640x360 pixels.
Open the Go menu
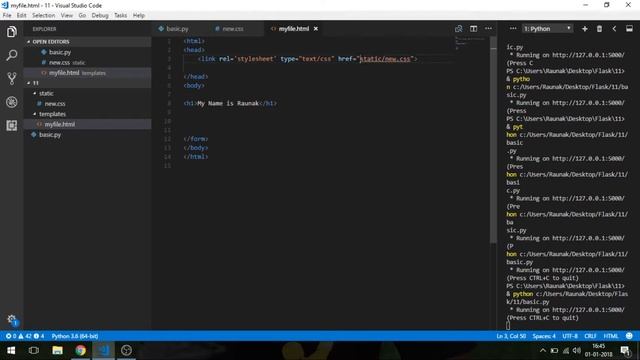(82, 15)
